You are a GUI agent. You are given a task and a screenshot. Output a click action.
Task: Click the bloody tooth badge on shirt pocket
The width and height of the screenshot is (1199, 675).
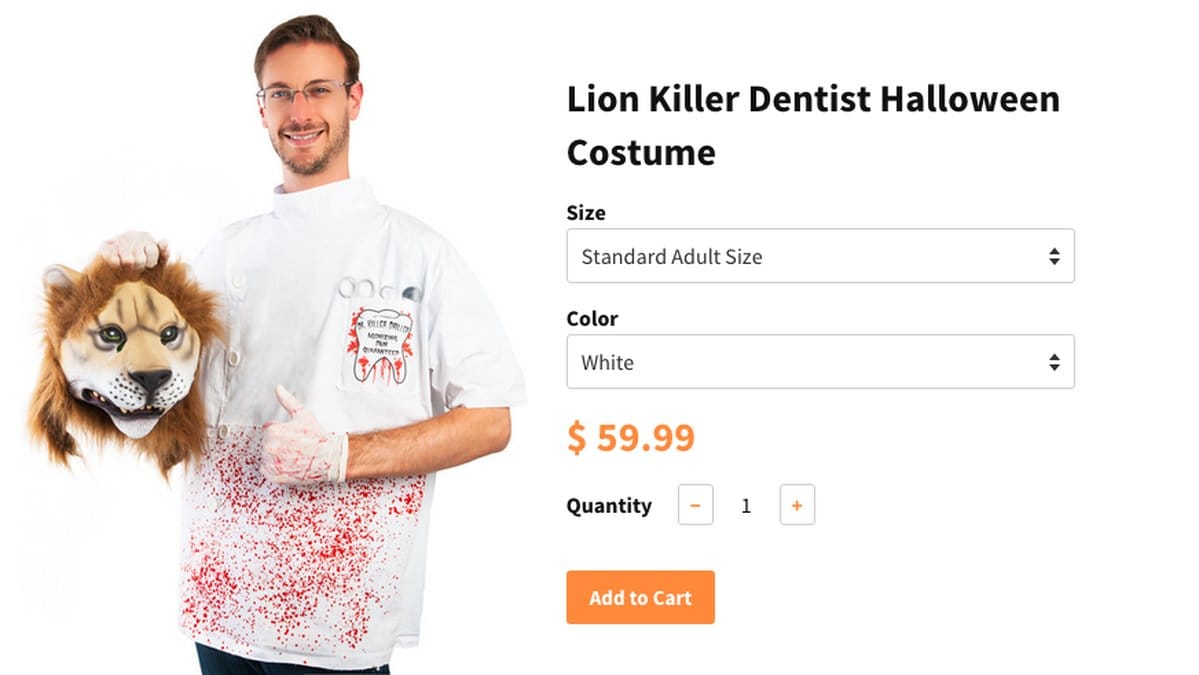point(382,346)
